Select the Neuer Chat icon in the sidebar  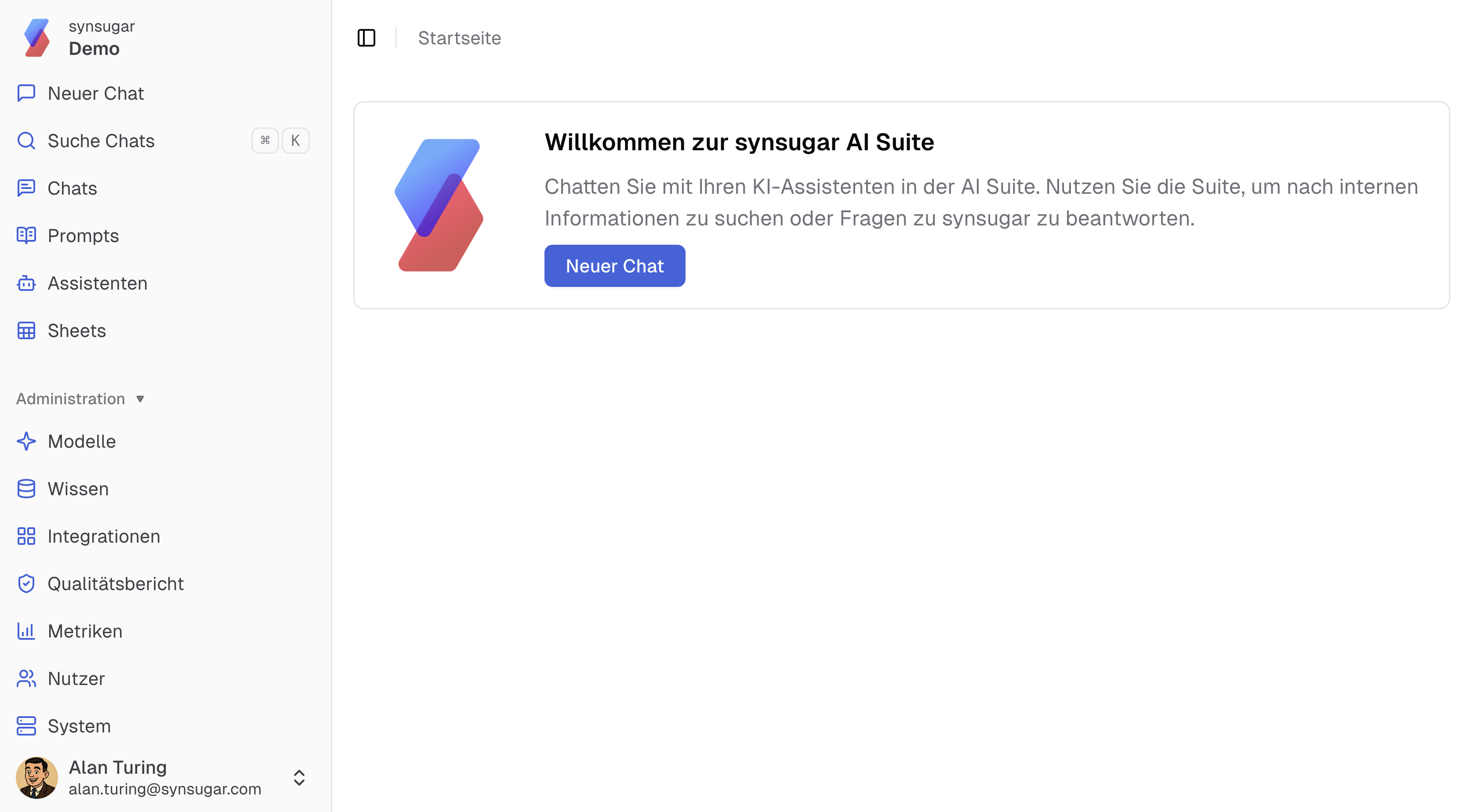click(x=26, y=93)
